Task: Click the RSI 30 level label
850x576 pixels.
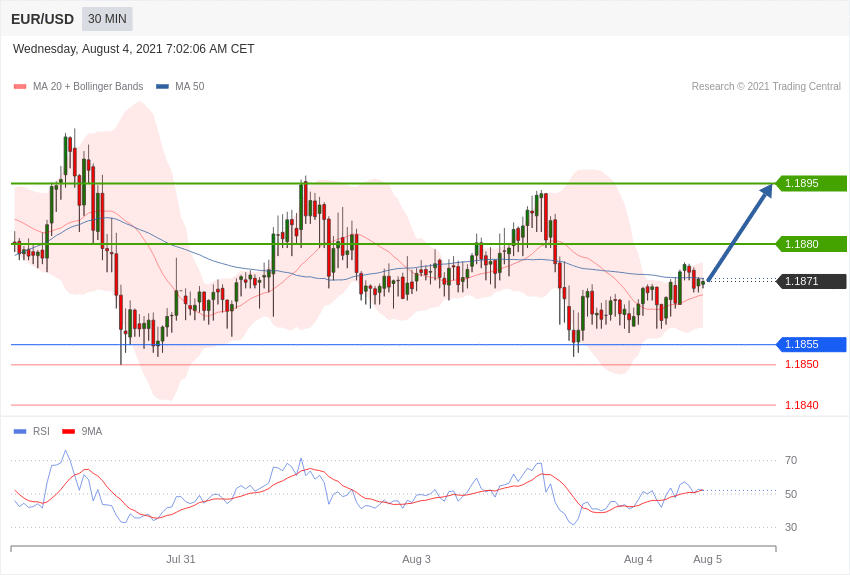Action: (x=791, y=527)
